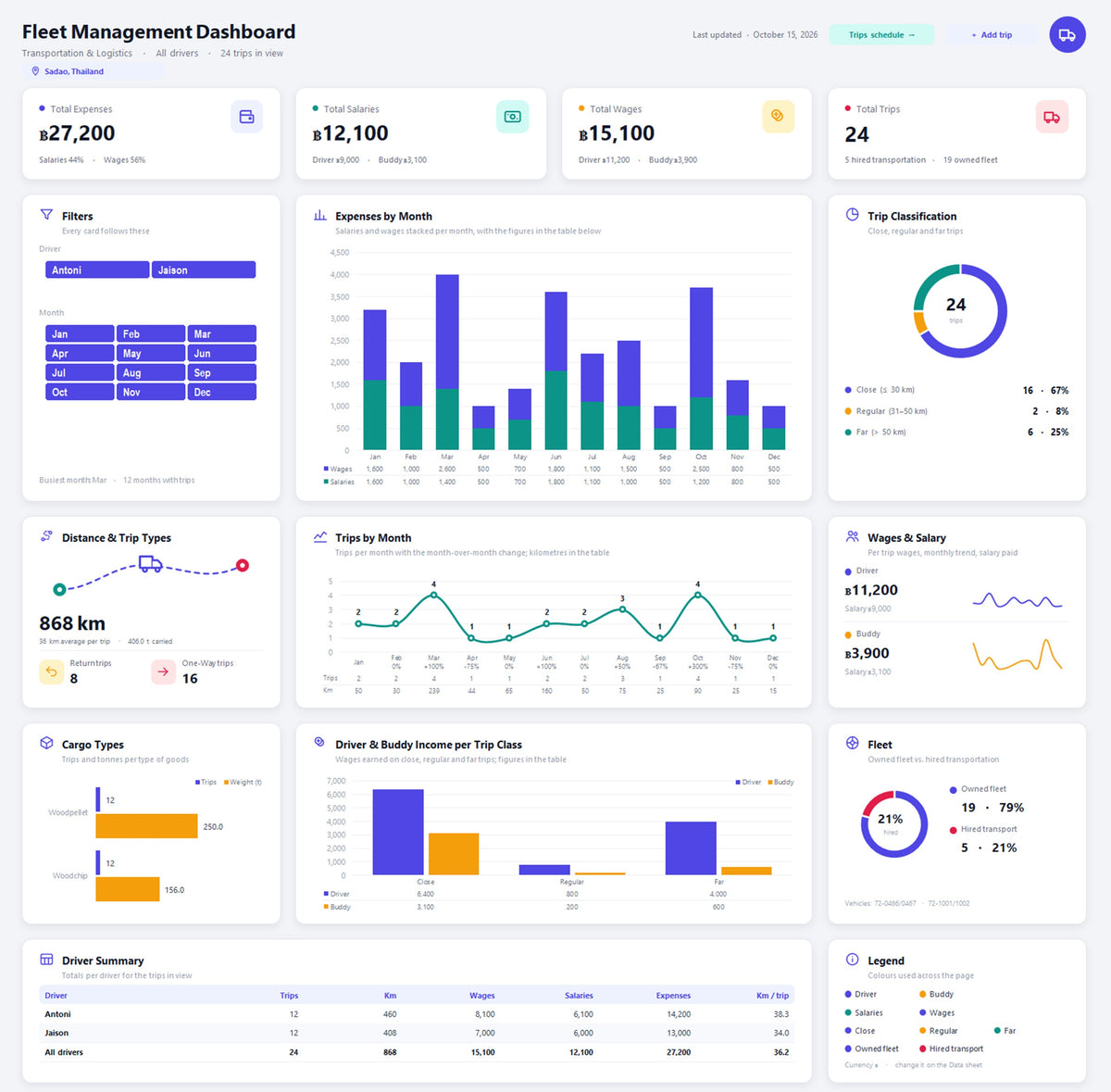Click the orange Regular legend dot in Trip Classification
1111x1092 pixels.
848,411
